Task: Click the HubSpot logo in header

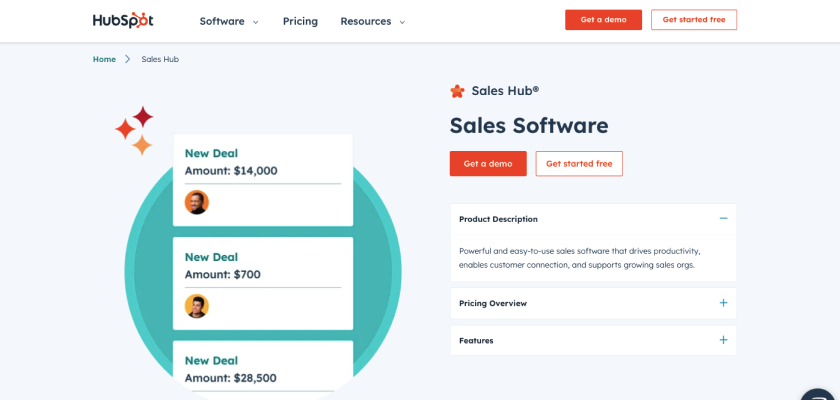Action: point(122,21)
